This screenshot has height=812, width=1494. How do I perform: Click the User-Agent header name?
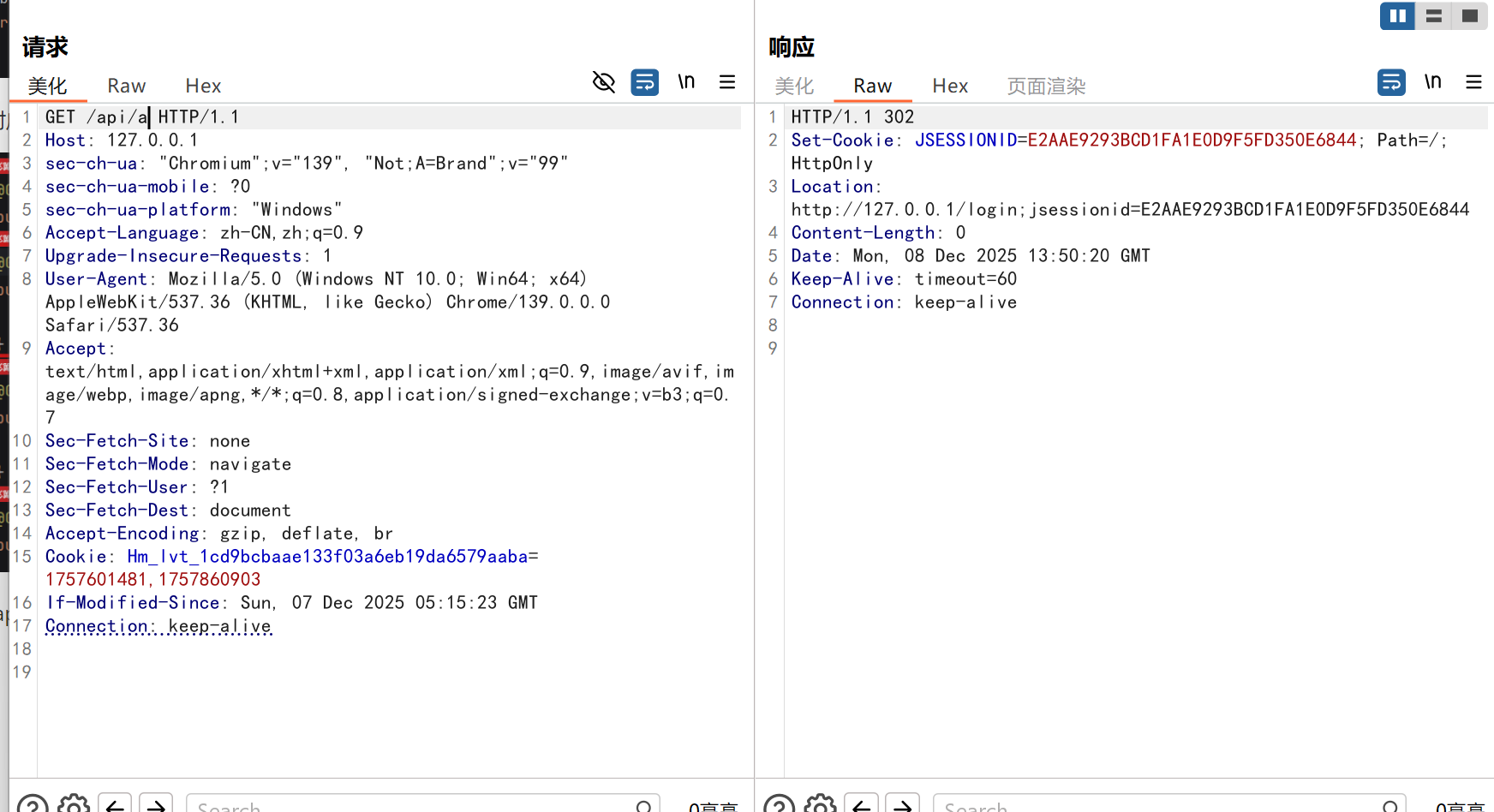pos(96,279)
